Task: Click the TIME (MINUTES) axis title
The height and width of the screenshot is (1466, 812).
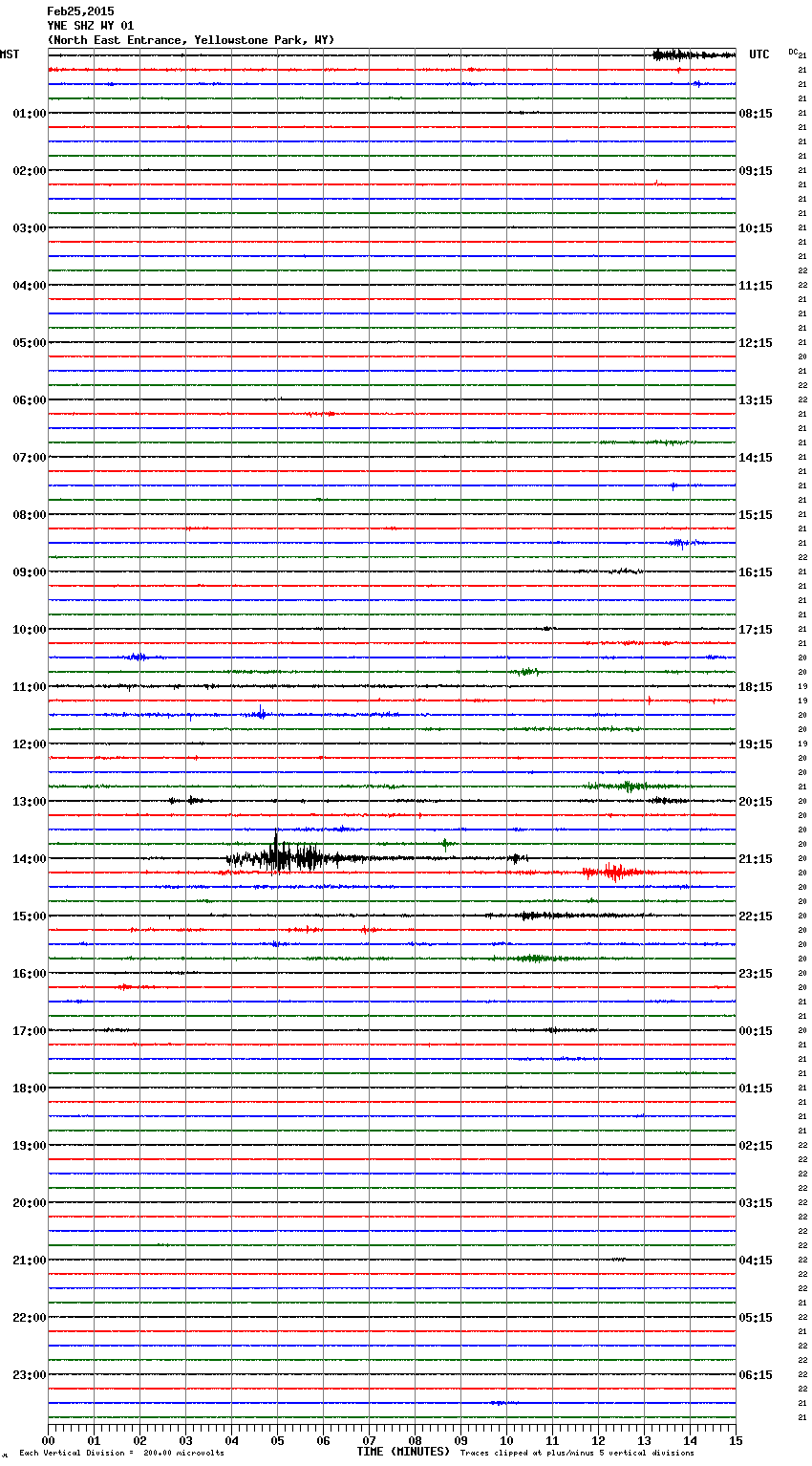Action: tap(403, 1452)
